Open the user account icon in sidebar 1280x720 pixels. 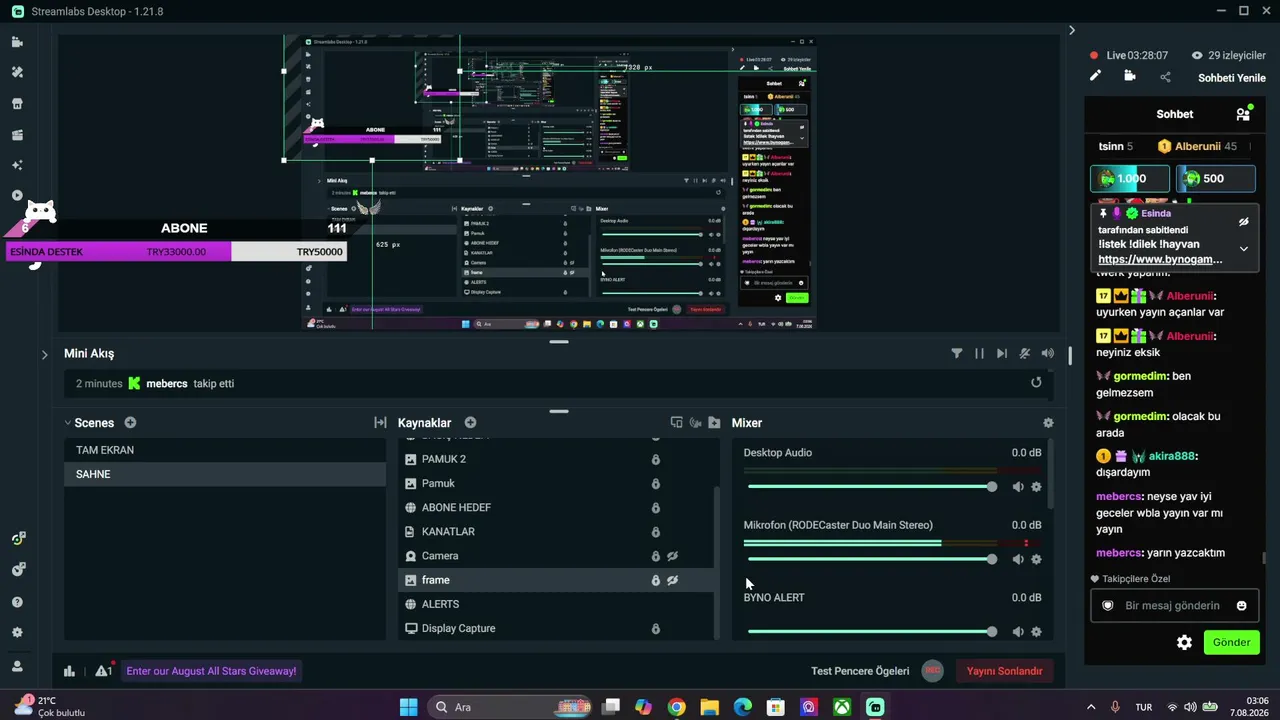[17, 666]
